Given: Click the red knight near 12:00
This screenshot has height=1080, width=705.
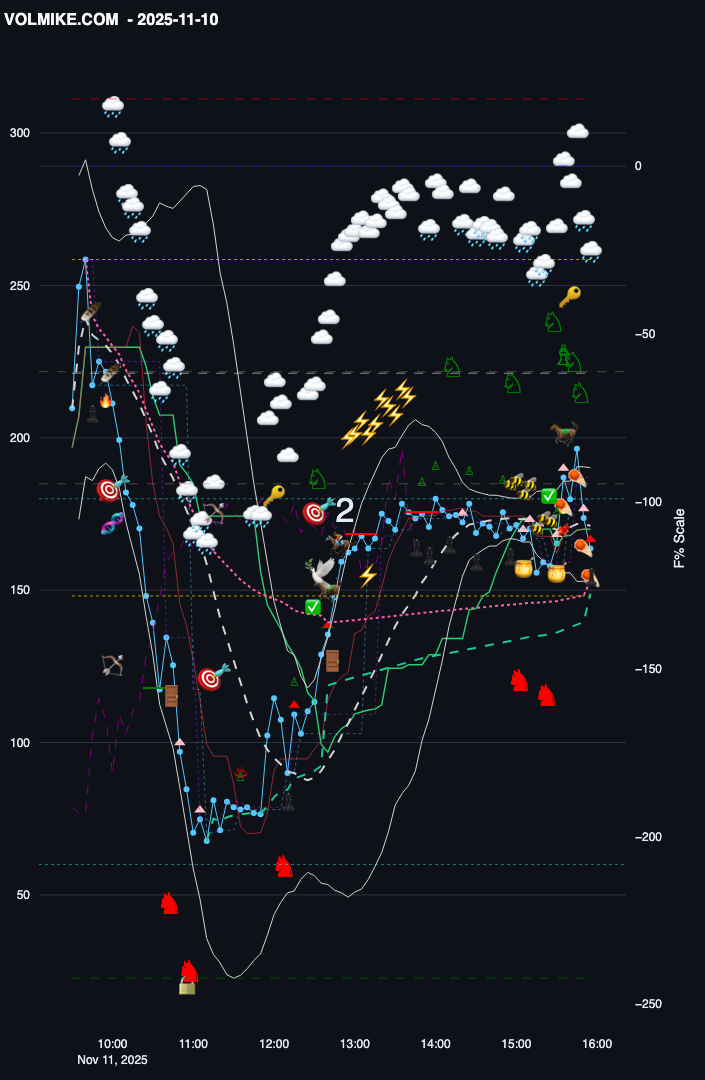Looking at the screenshot, I should coord(284,866).
